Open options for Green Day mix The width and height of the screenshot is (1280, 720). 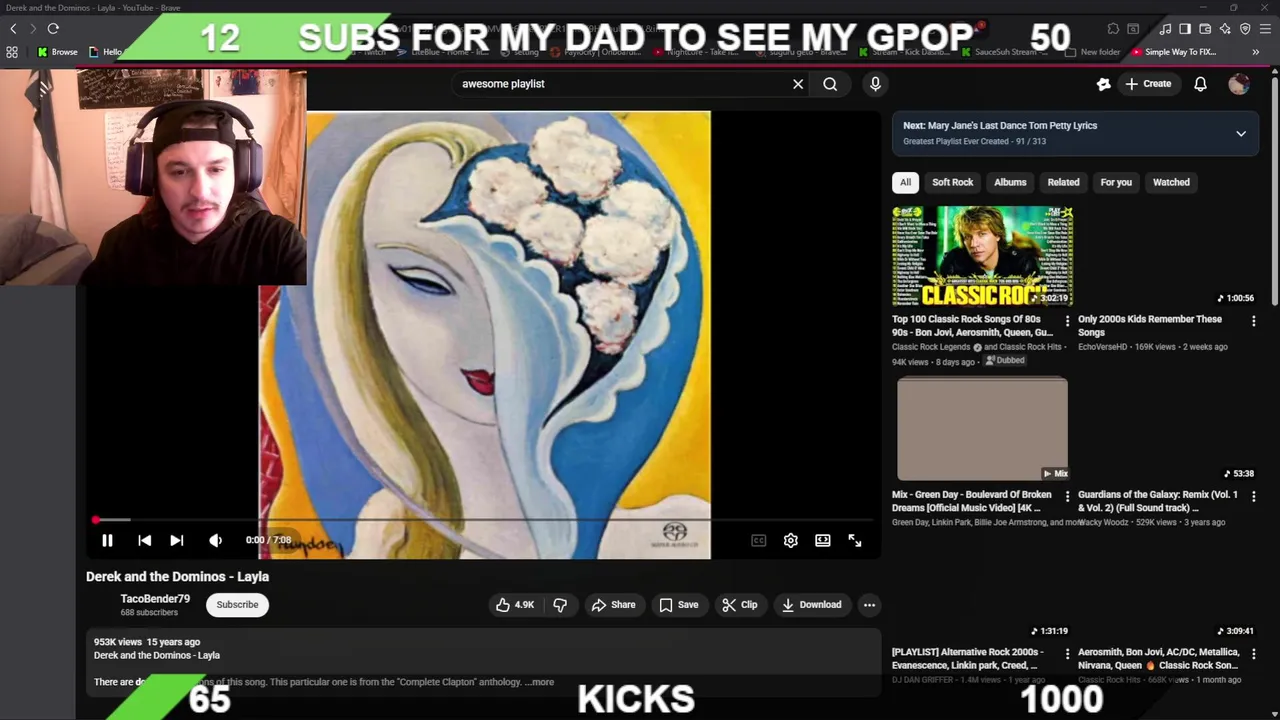(x=1067, y=496)
